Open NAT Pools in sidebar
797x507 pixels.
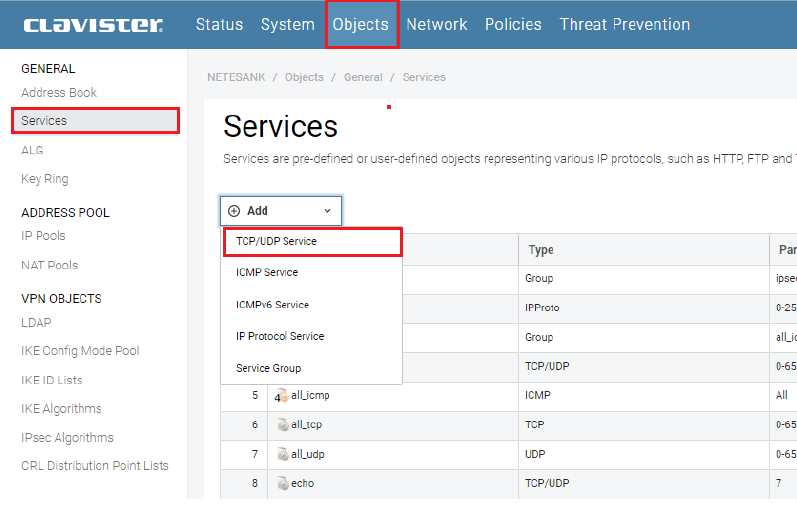49,265
